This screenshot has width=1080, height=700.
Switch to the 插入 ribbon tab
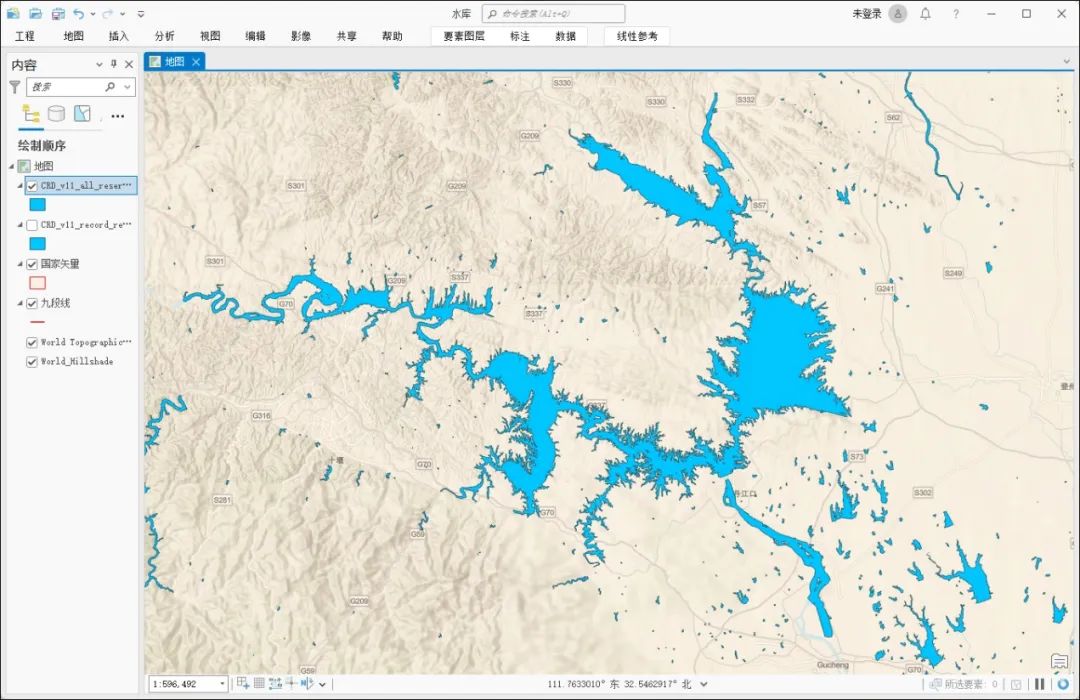[118, 36]
